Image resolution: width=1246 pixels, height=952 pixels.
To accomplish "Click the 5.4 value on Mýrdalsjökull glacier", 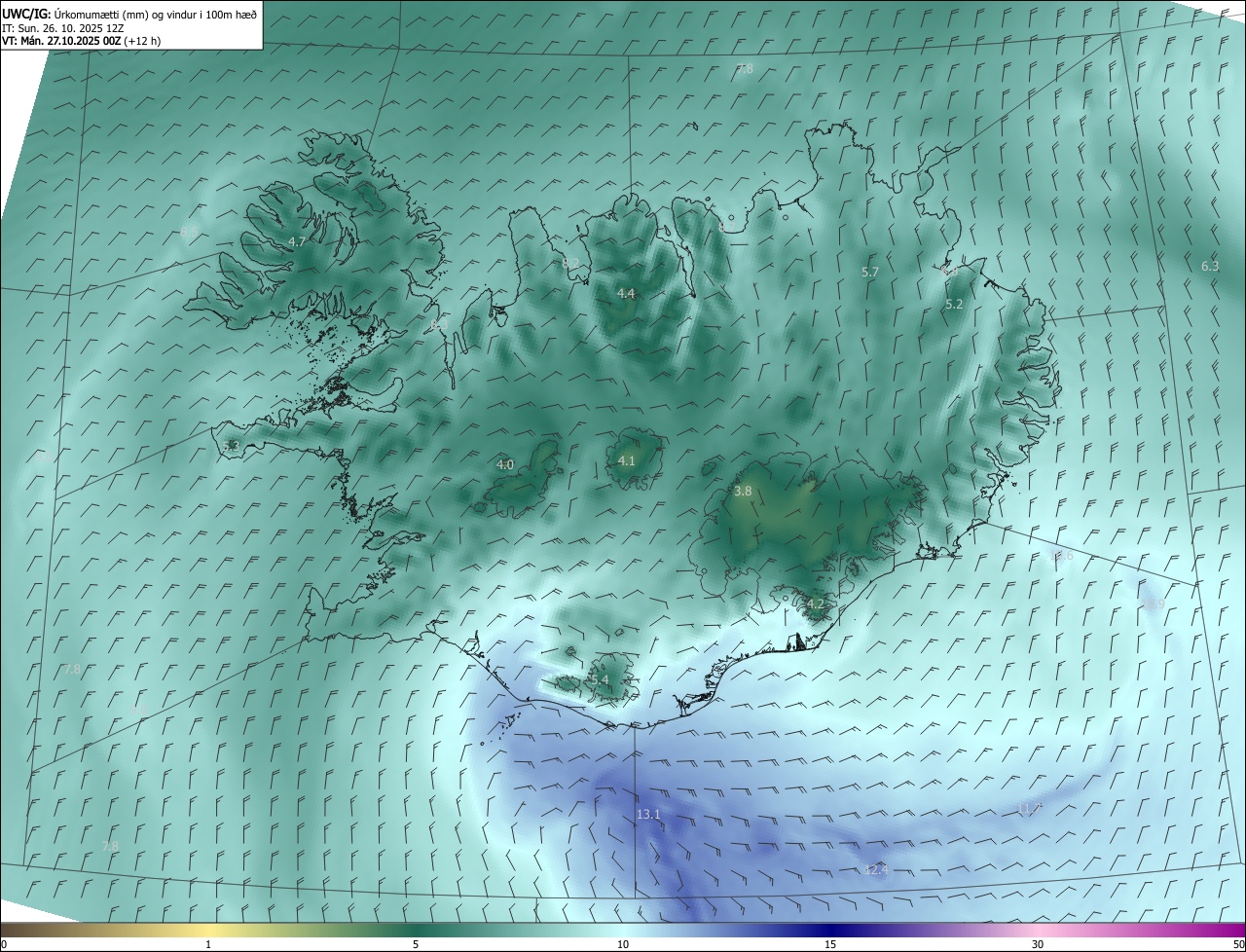I will click(600, 679).
